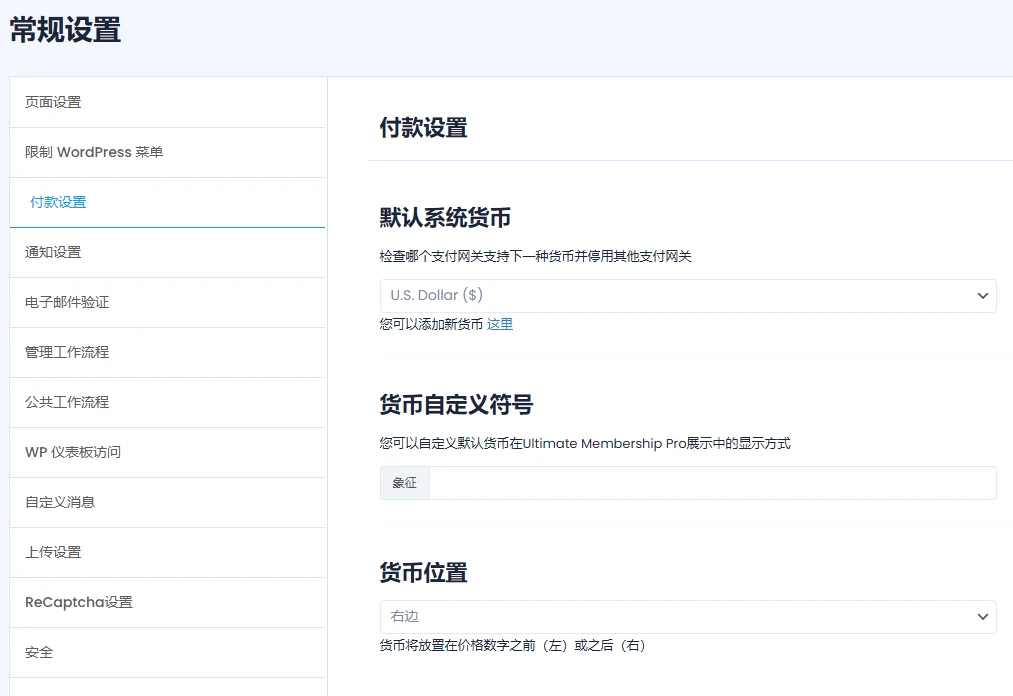This screenshot has width=1013, height=696.
Task: Open the 货币位置 dropdown showing 右边
Action: (x=687, y=616)
